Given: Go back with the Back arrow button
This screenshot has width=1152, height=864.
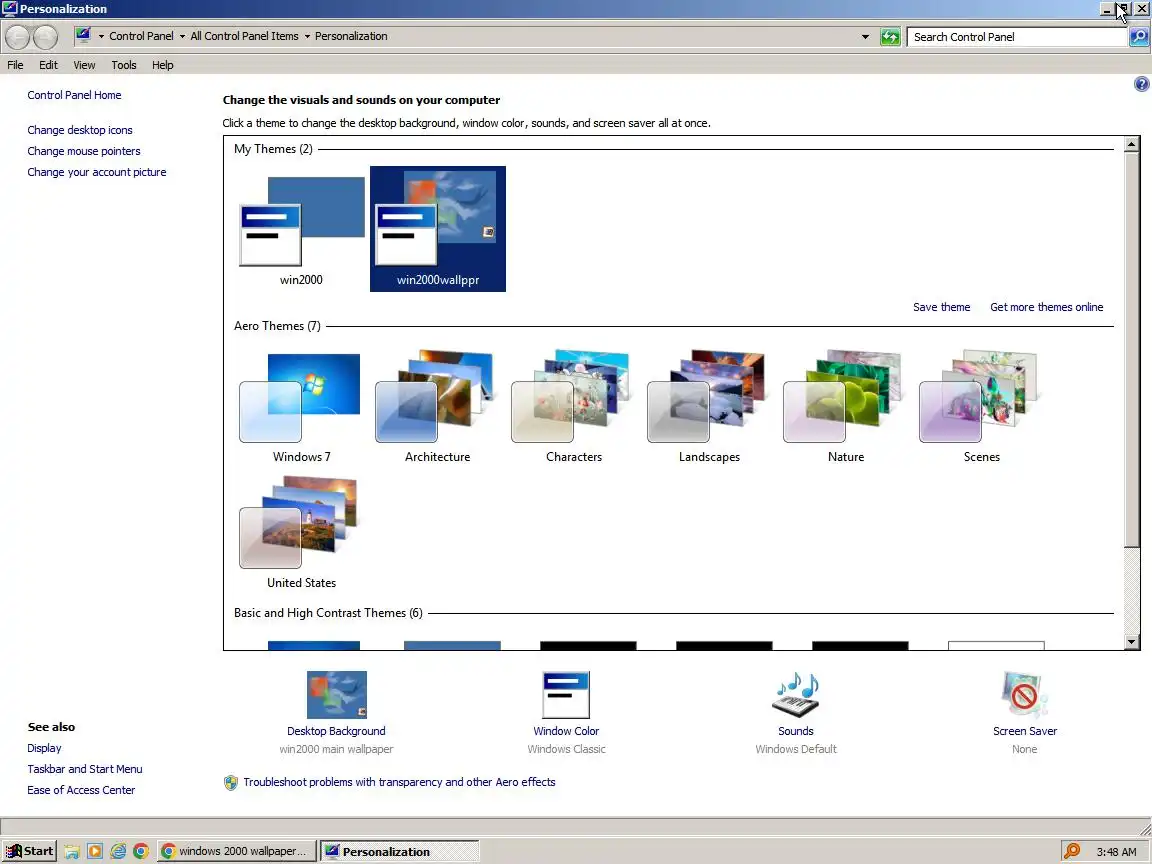Looking at the screenshot, I should 18,37.
